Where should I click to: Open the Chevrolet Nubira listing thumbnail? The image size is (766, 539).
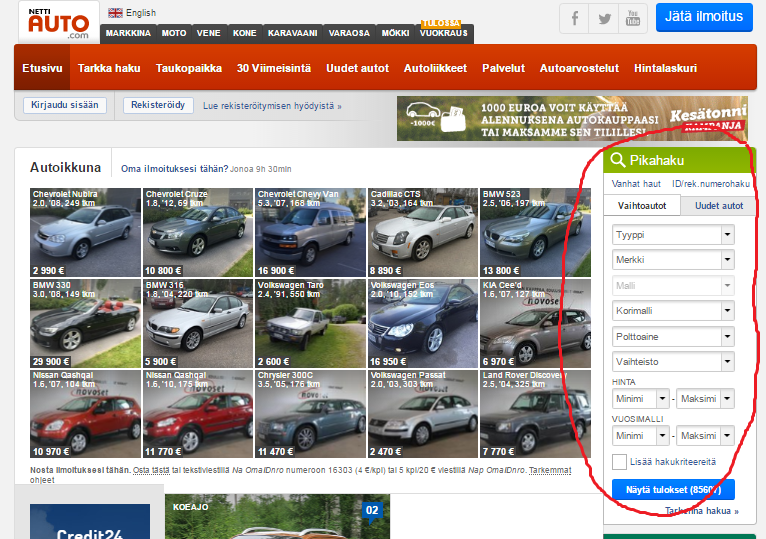pos(85,233)
